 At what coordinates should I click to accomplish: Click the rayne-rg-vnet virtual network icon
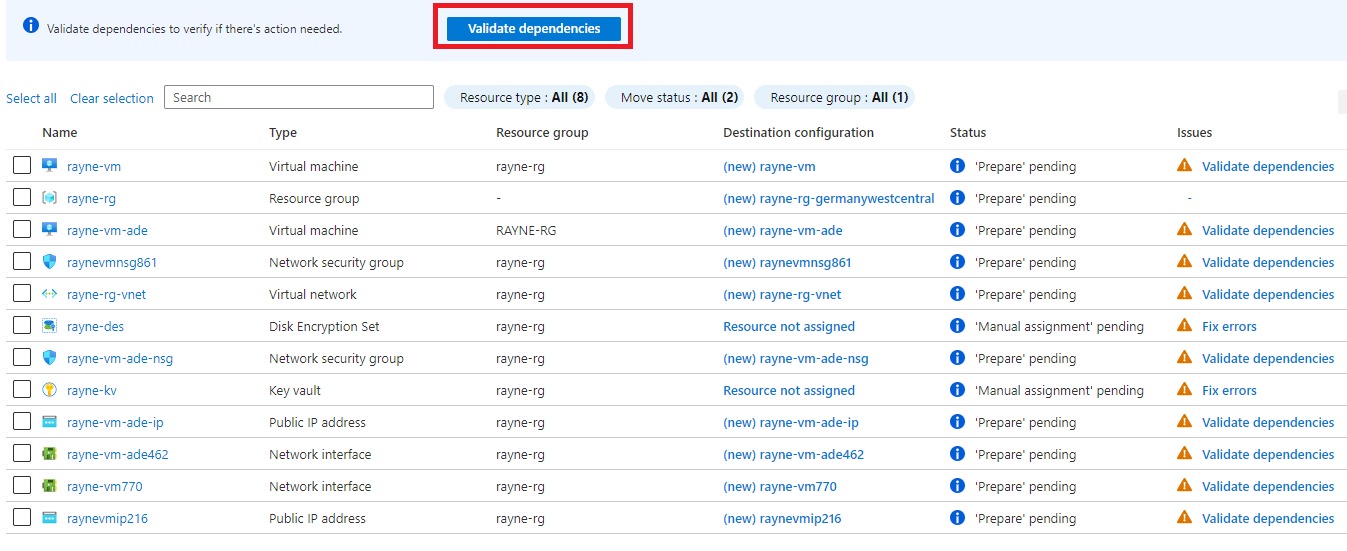tap(50, 294)
